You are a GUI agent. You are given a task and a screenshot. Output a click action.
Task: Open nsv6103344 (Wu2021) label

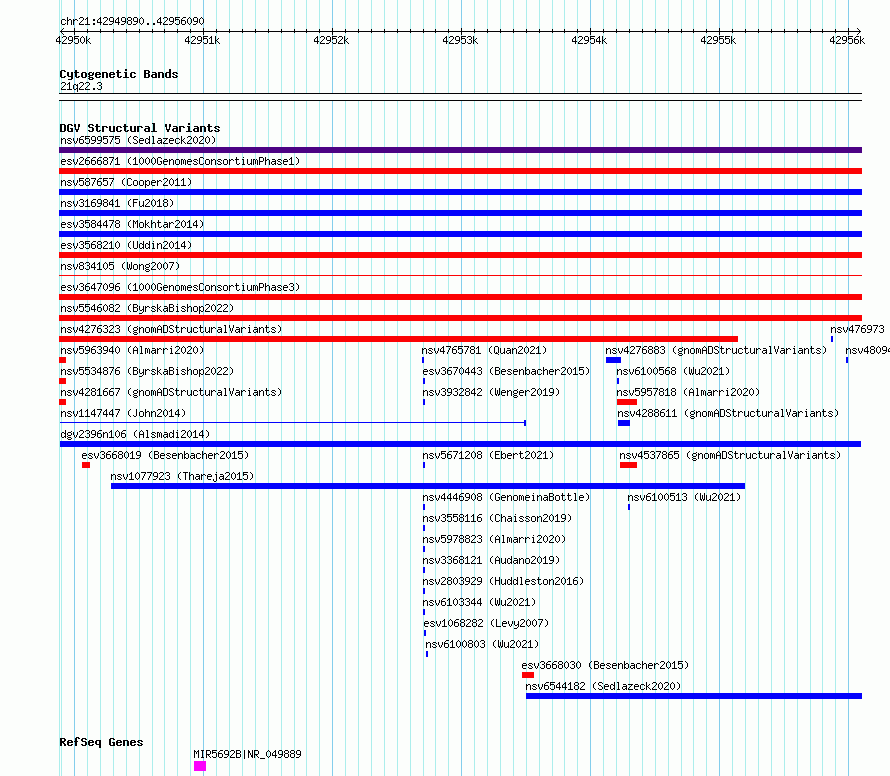[x=479, y=602]
